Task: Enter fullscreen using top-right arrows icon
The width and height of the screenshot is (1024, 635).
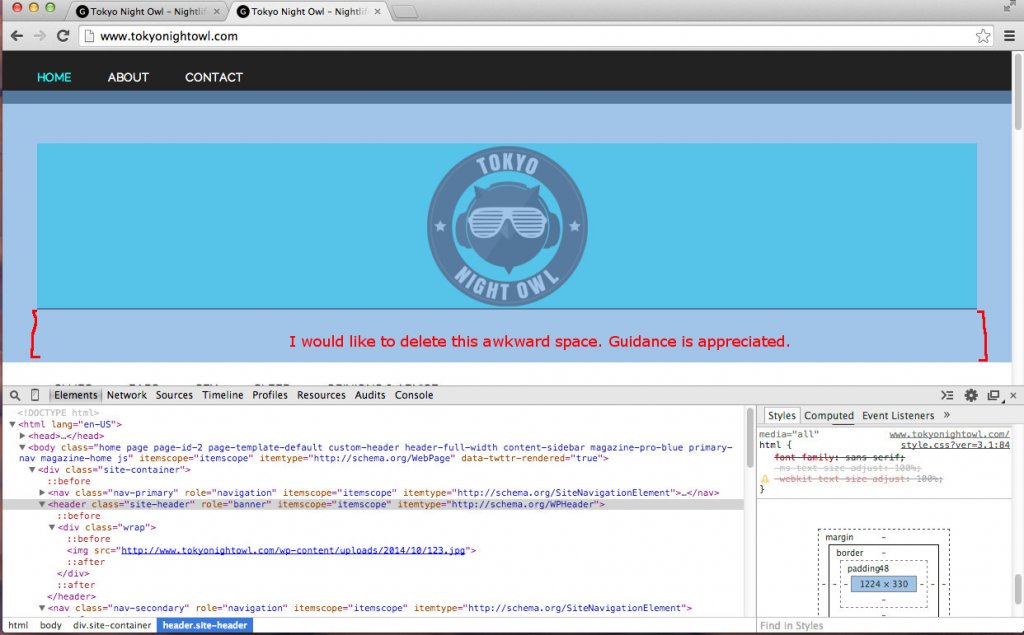Action: 1010,7
